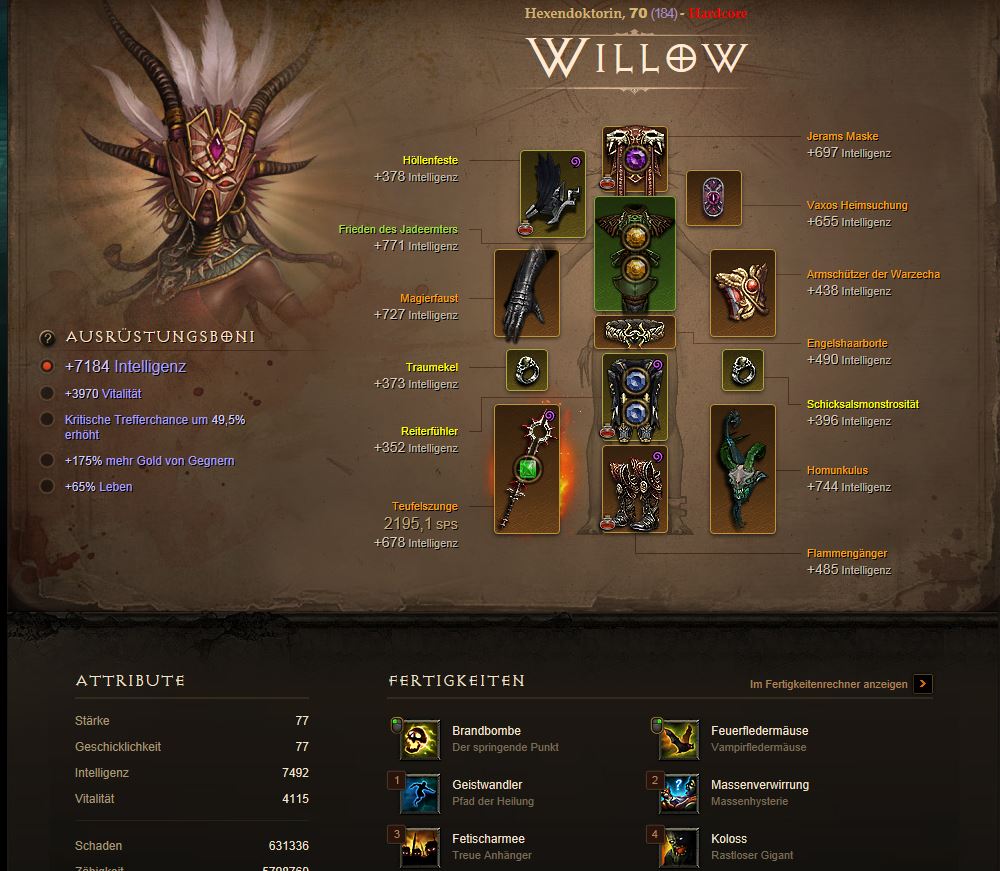Click the Brandbombe skill icon

(420, 740)
